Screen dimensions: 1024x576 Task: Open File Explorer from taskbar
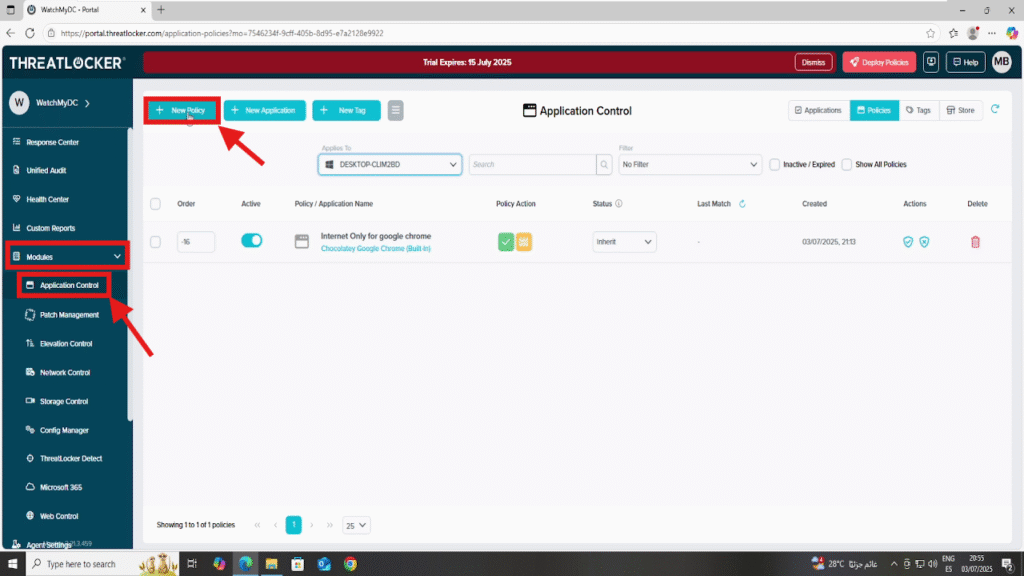point(271,564)
